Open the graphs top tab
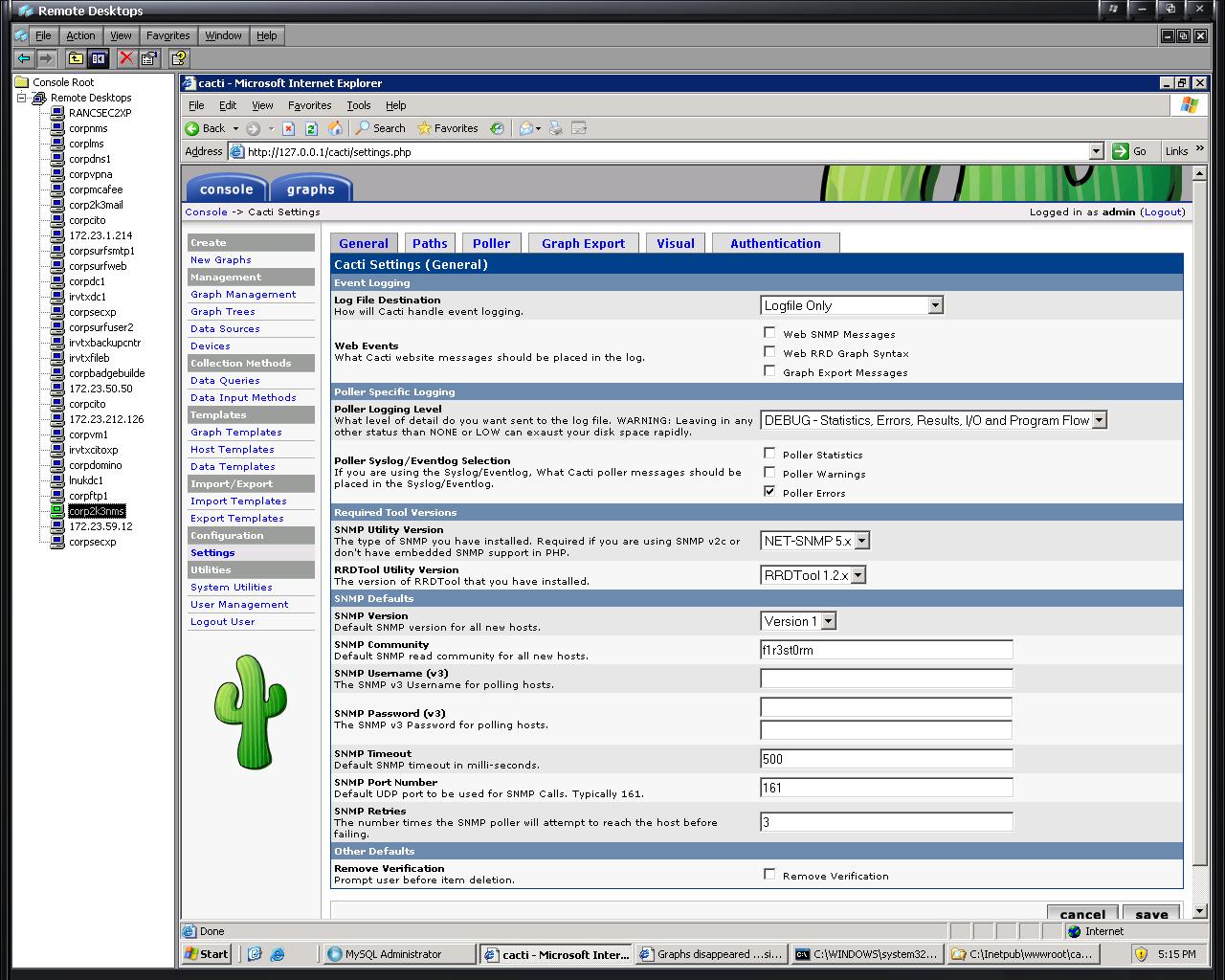 [x=311, y=189]
